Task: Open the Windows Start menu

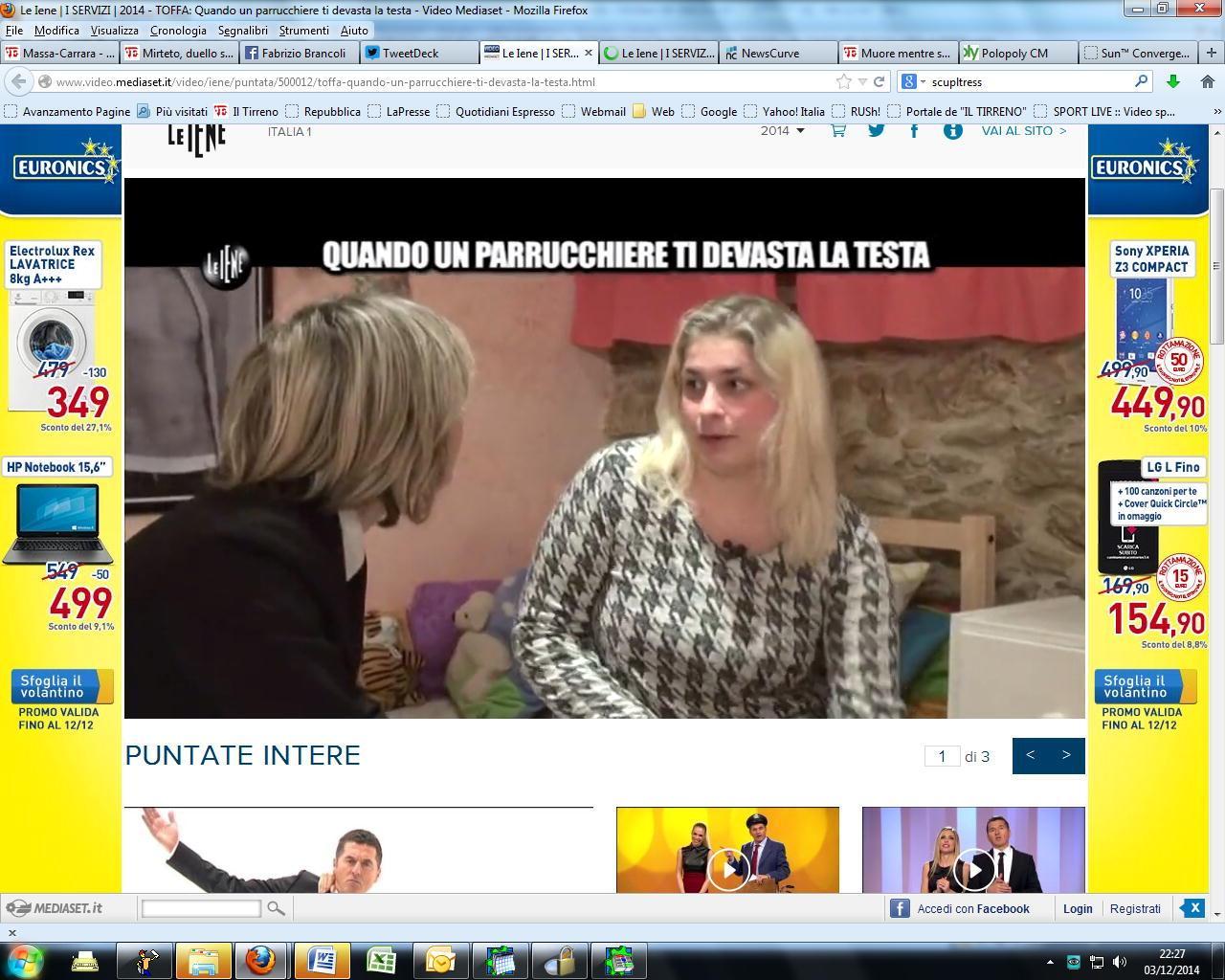Action: pyautogui.click(x=26, y=960)
